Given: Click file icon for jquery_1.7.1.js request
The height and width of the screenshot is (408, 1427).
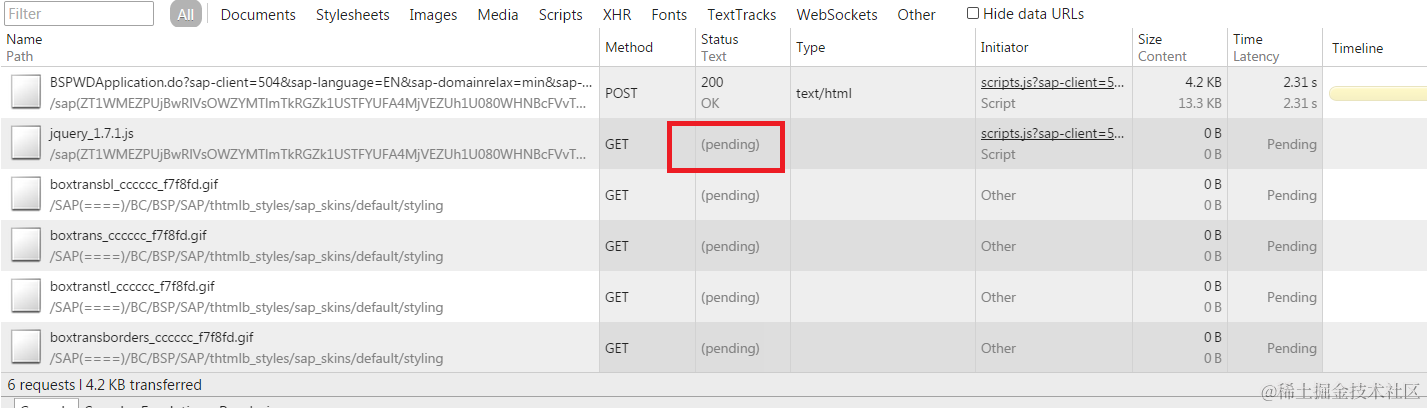Looking at the screenshot, I should point(25,144).
